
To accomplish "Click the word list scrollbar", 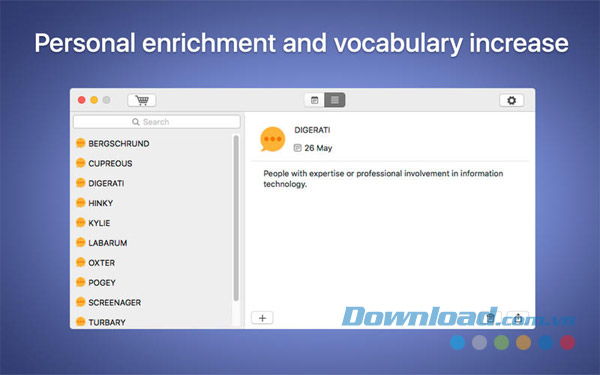I will (x=236, y=218).
